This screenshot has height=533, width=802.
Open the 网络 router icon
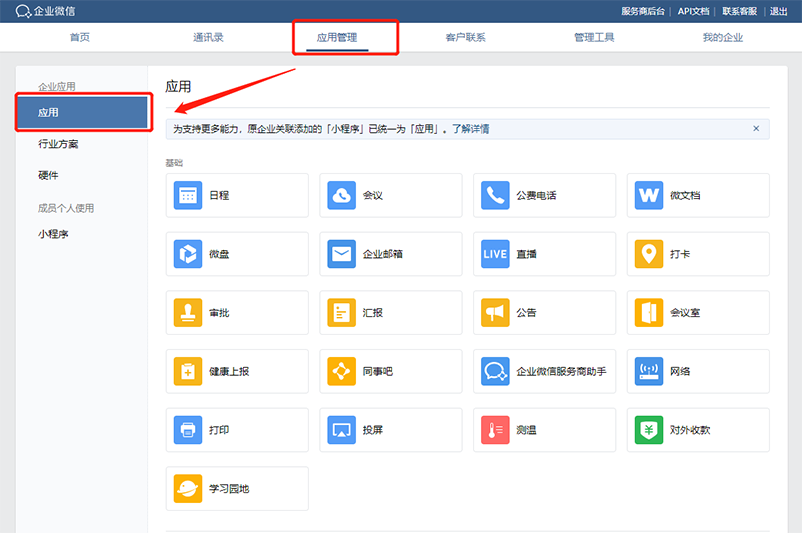(649, 371)
